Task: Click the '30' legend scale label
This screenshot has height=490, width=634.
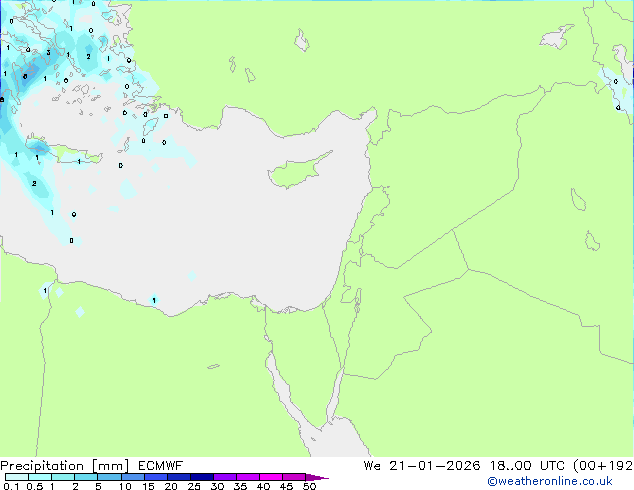Action: pos(217,486)
